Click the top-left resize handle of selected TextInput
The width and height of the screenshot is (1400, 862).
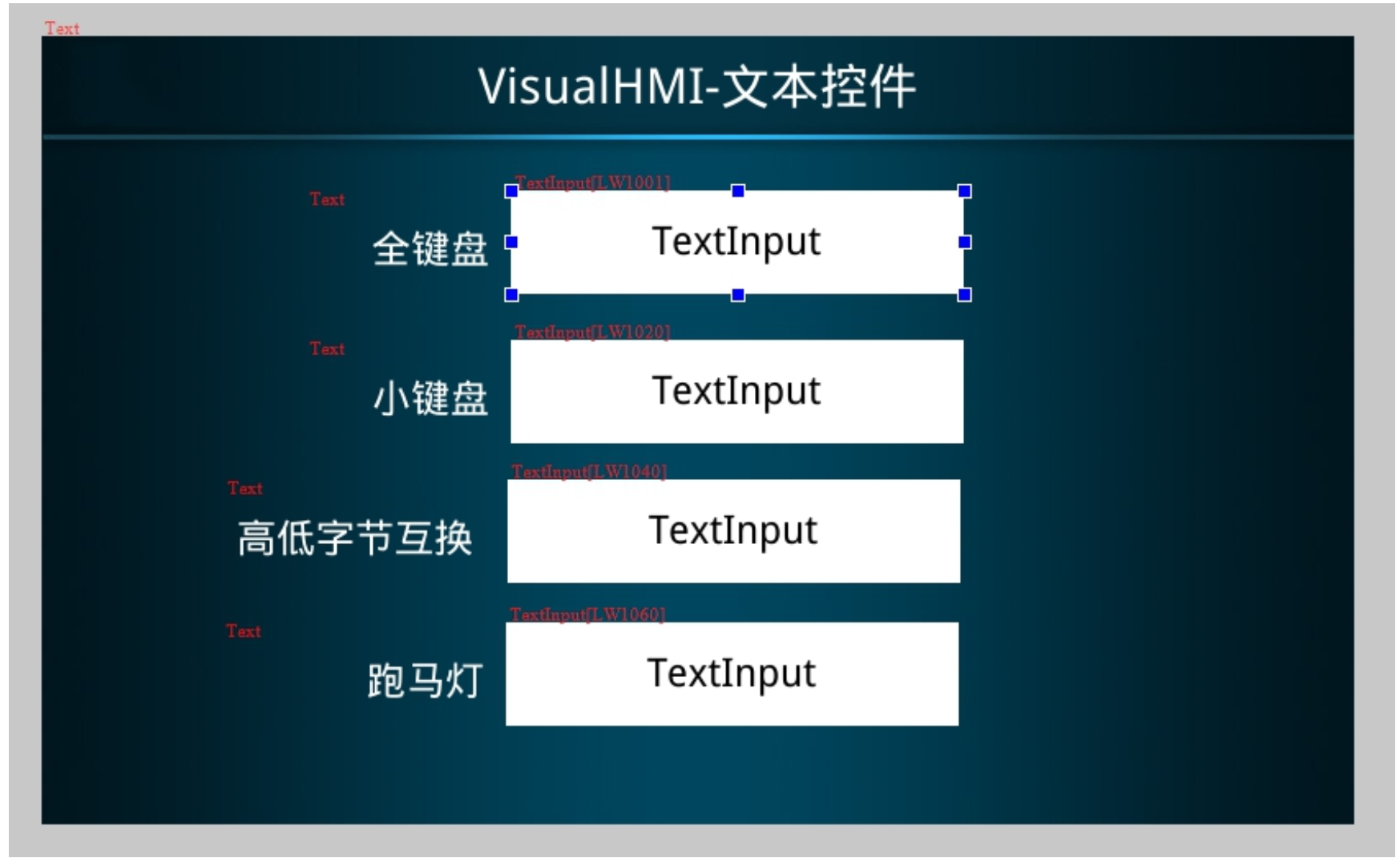[511, 191]
